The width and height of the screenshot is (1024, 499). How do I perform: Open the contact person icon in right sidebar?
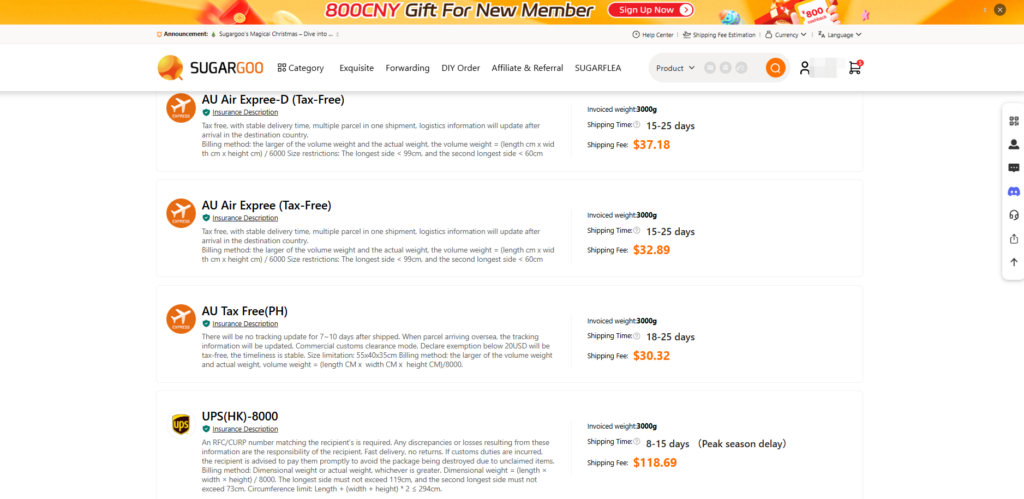pos(1014,144)
